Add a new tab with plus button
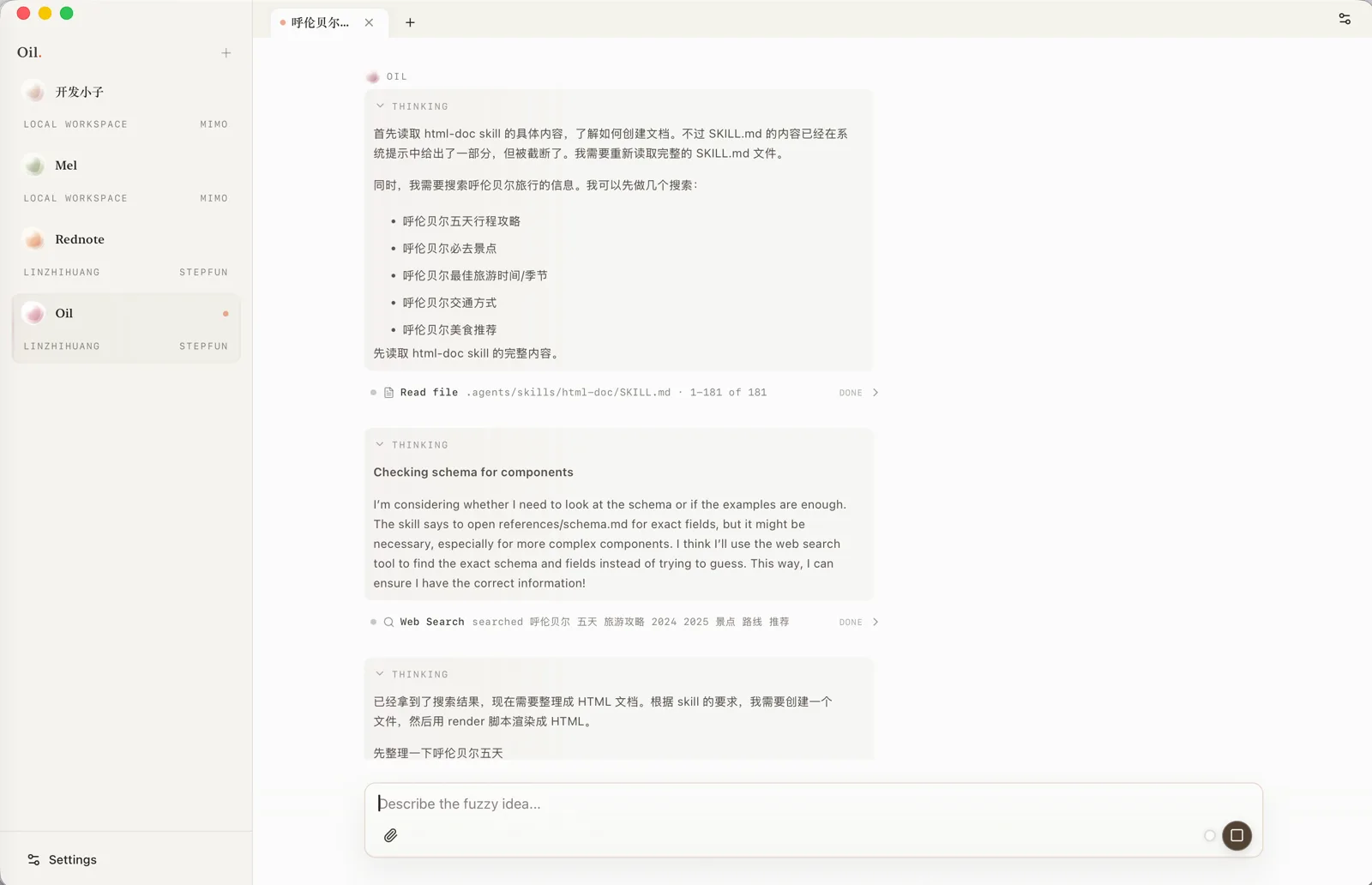Image resolution: width=1372 pixels, height=885 pixels. tap(410, 22)
